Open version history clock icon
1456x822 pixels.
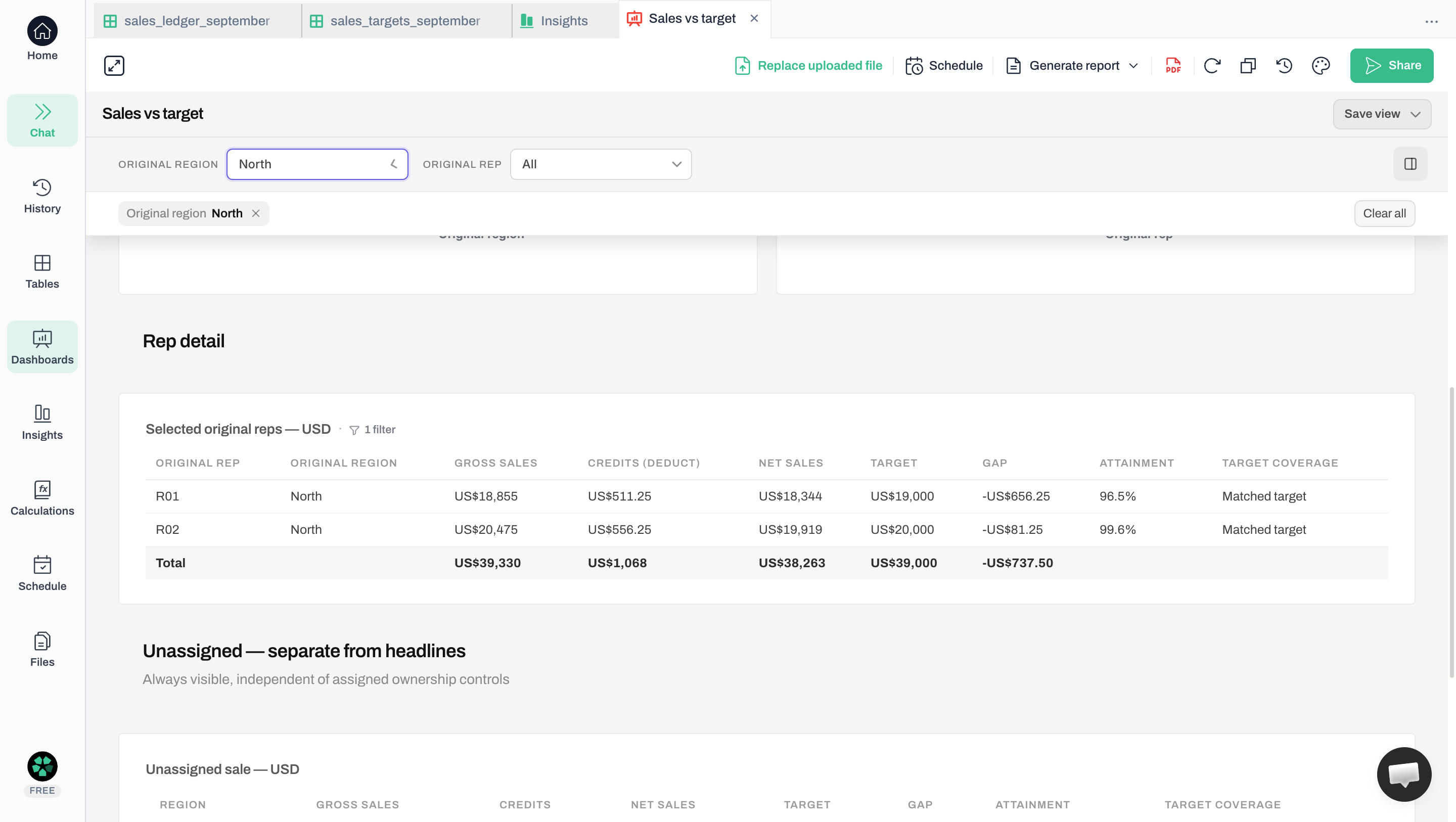point(1284,66)
